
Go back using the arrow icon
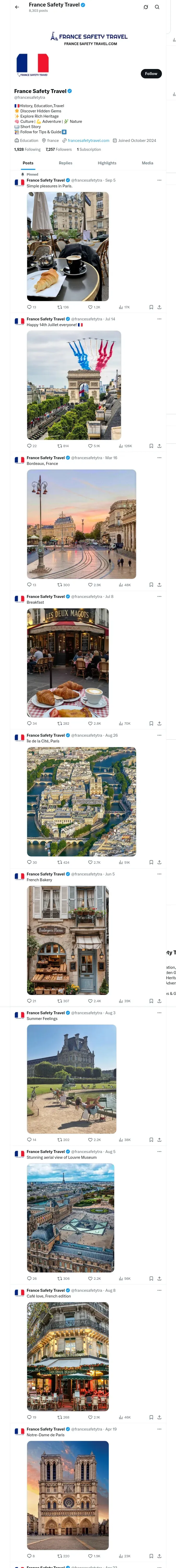point(17,7)
